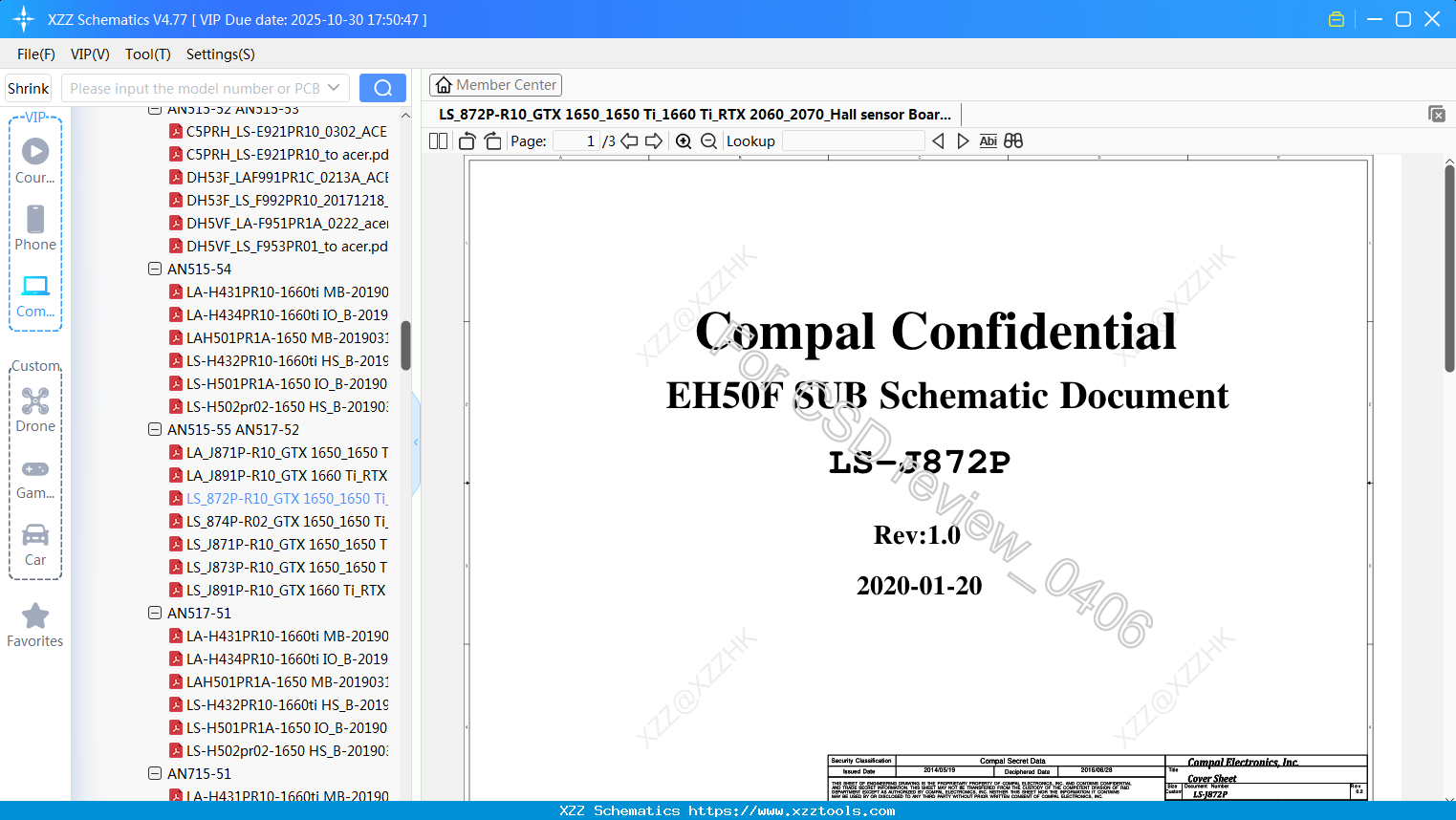The image size is (1456, 820).
Task: Zoom out of the schematic
Action: click(708, 141)
